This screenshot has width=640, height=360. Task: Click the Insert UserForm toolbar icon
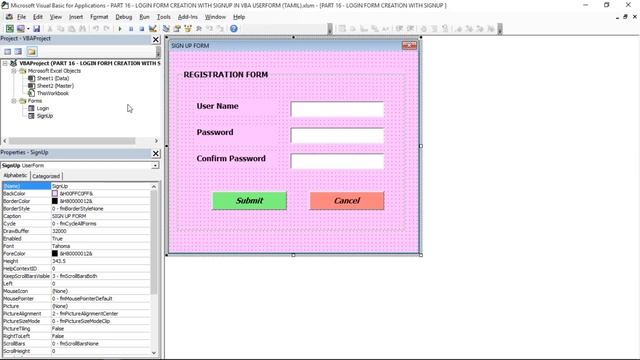(x=20, y=29)
